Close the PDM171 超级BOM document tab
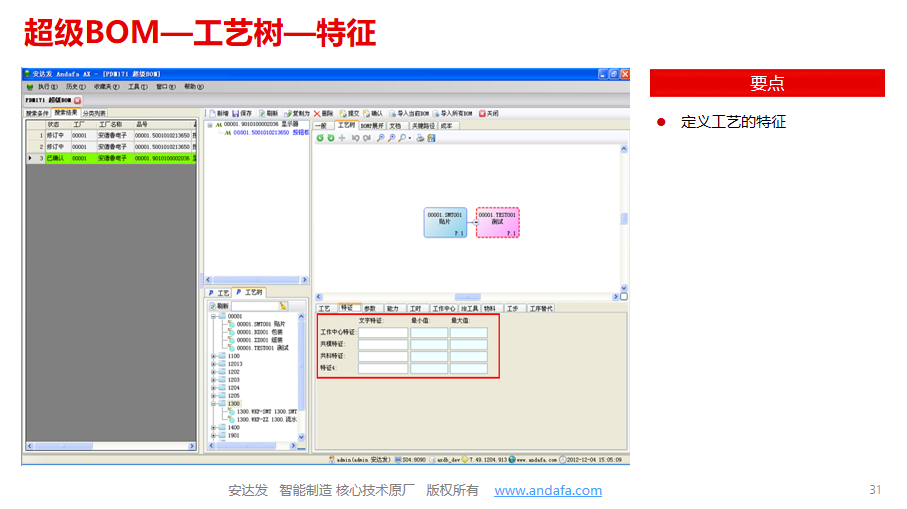Screen dimensions: 907x509 point(77,100)
